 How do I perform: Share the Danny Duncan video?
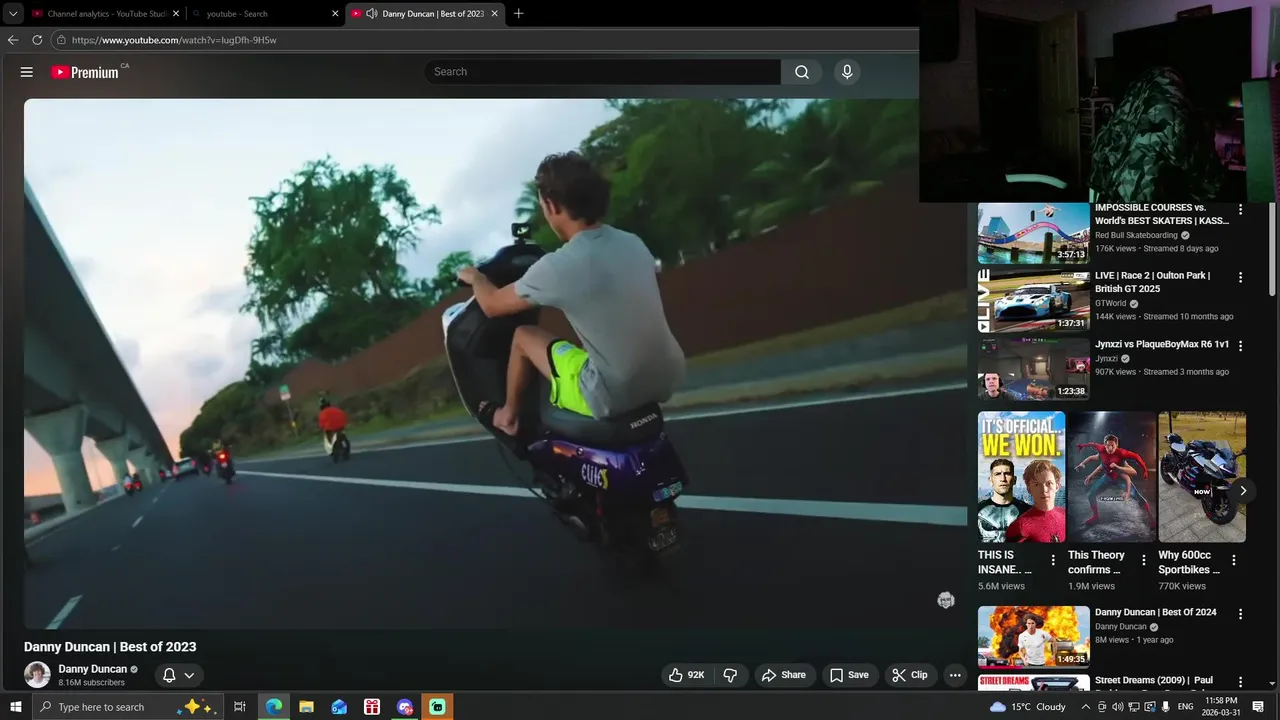[784, 675]
